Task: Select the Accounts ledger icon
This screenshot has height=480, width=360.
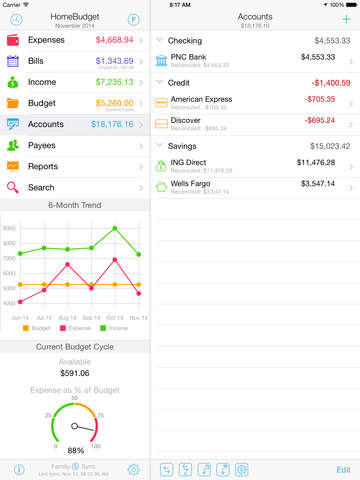Action: [x=13, y=124]
